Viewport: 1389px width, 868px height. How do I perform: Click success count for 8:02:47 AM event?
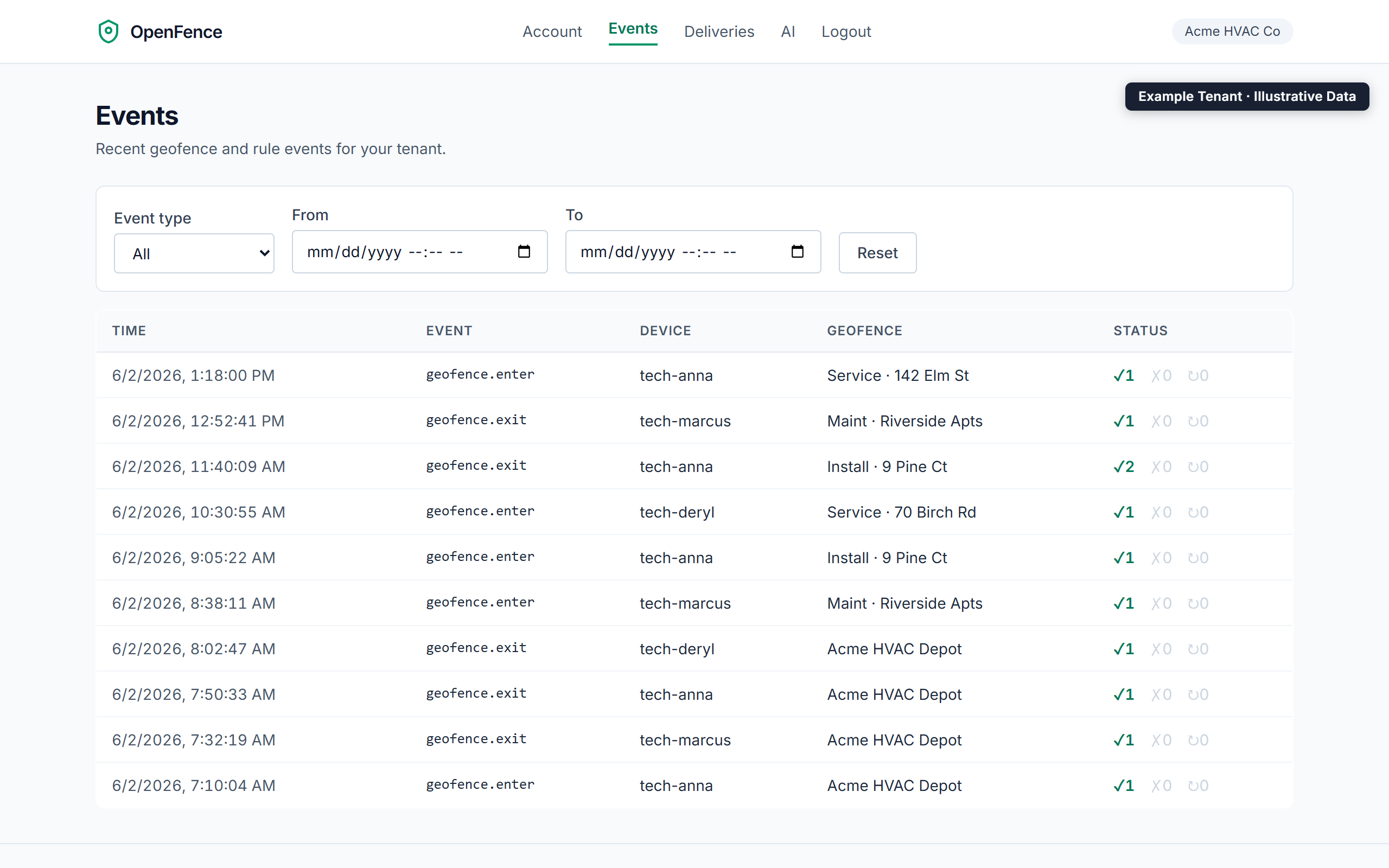tap(1123, 649)
